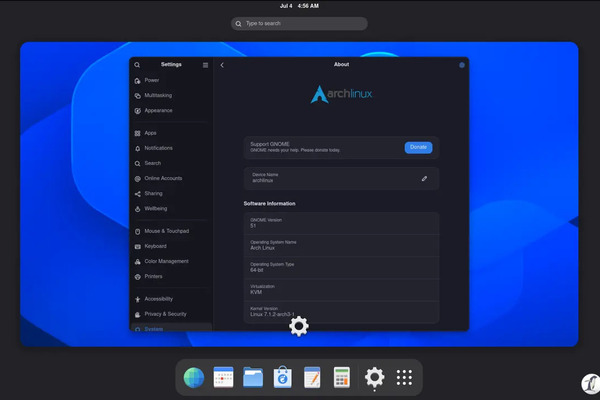Click the Settings gear in the dock
The height and width of the screenshot is (400, 600).
[375, 377]
